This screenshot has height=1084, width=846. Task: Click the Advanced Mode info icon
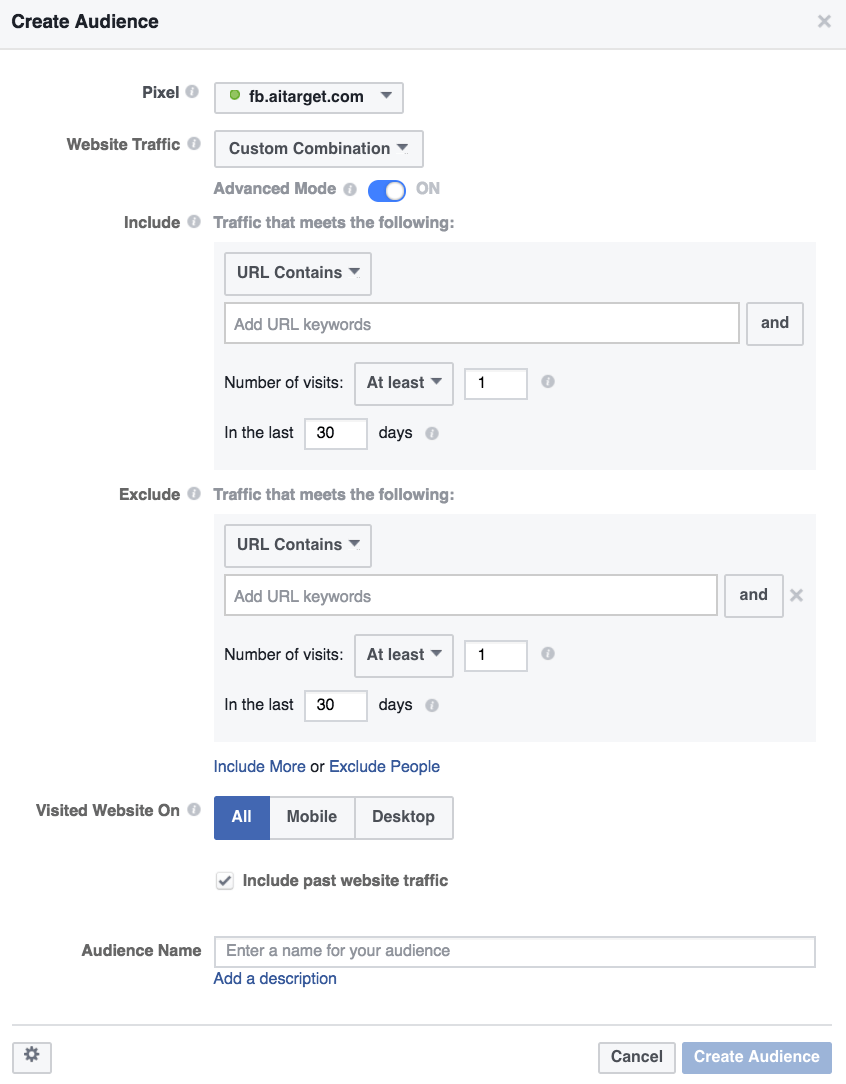coord(350,189)
